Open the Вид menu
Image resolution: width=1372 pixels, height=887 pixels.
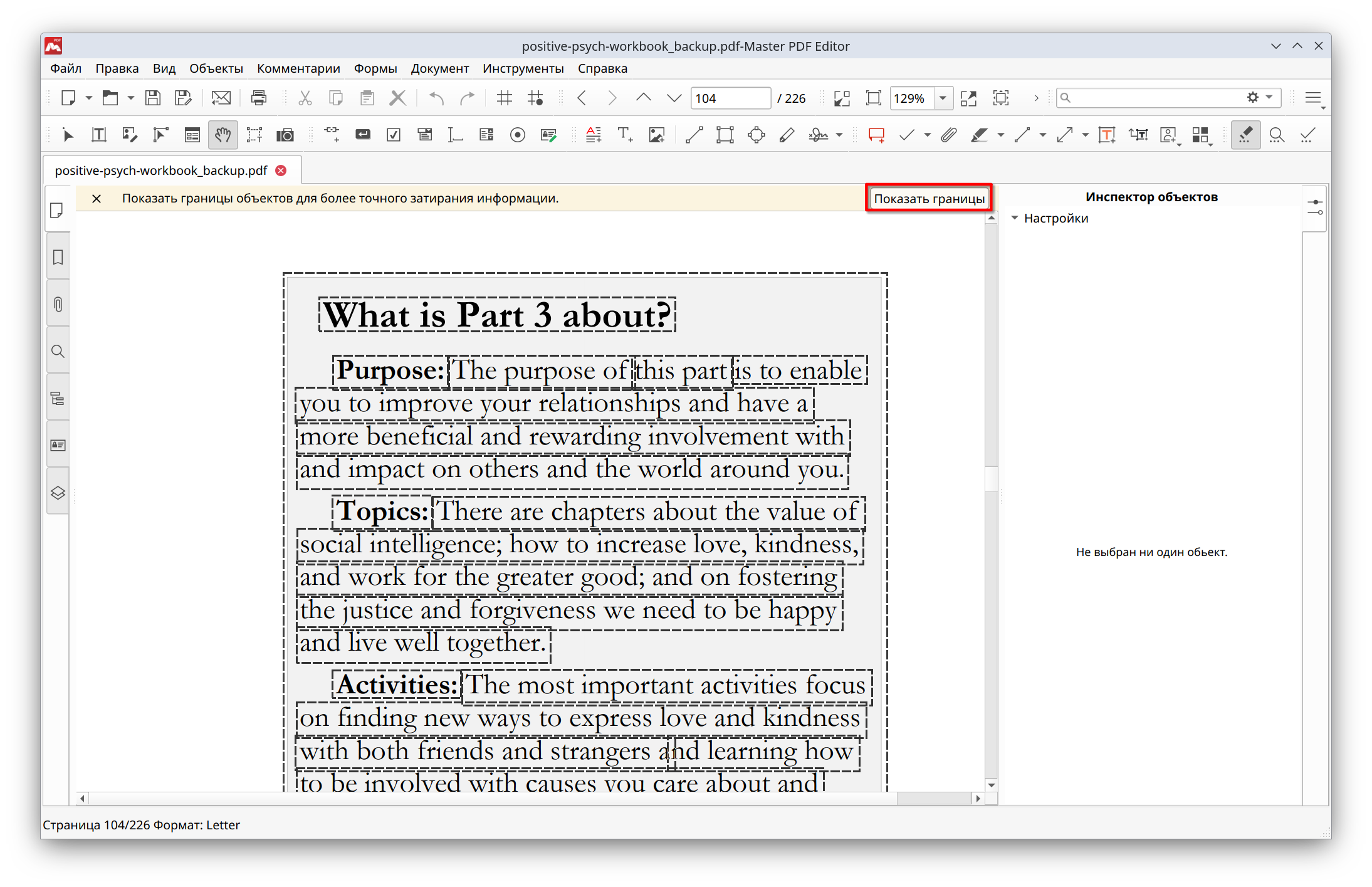(x=164, y=68)
